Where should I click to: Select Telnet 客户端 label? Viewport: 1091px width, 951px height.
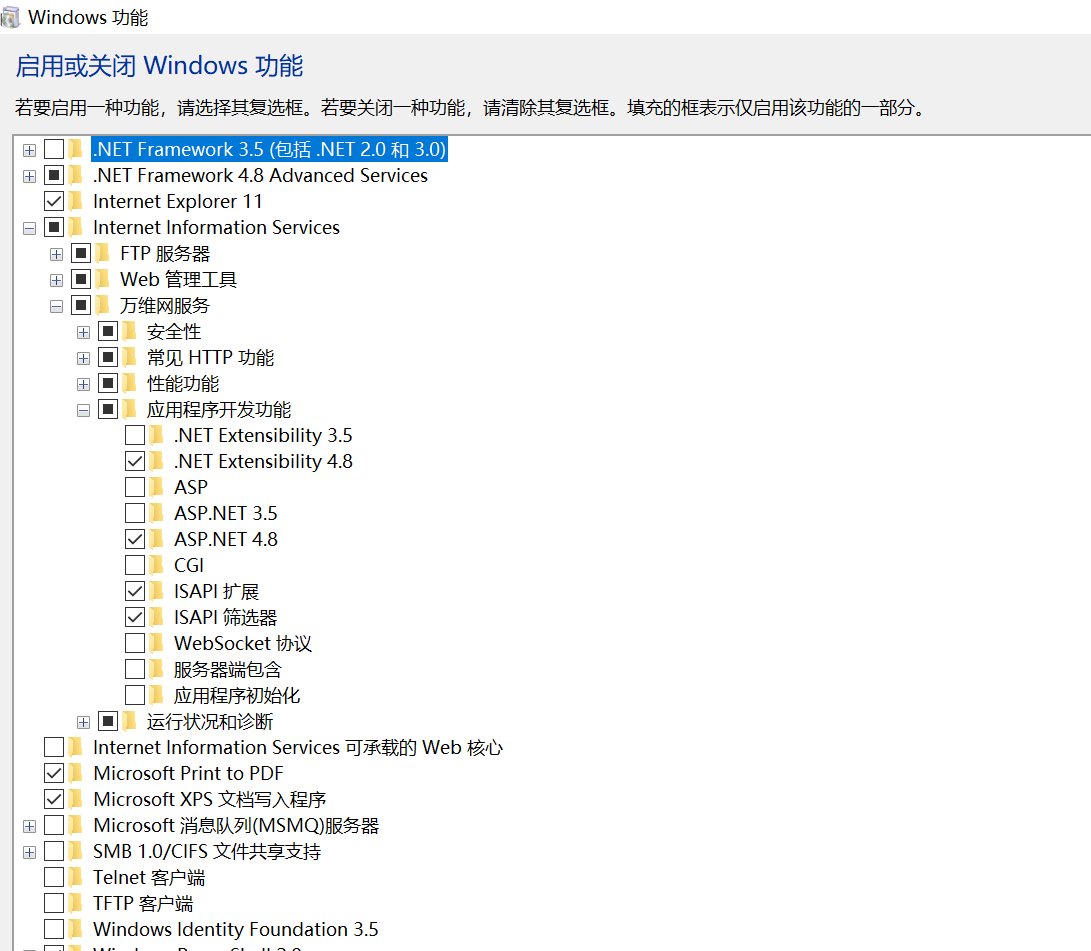click(149, 877)
